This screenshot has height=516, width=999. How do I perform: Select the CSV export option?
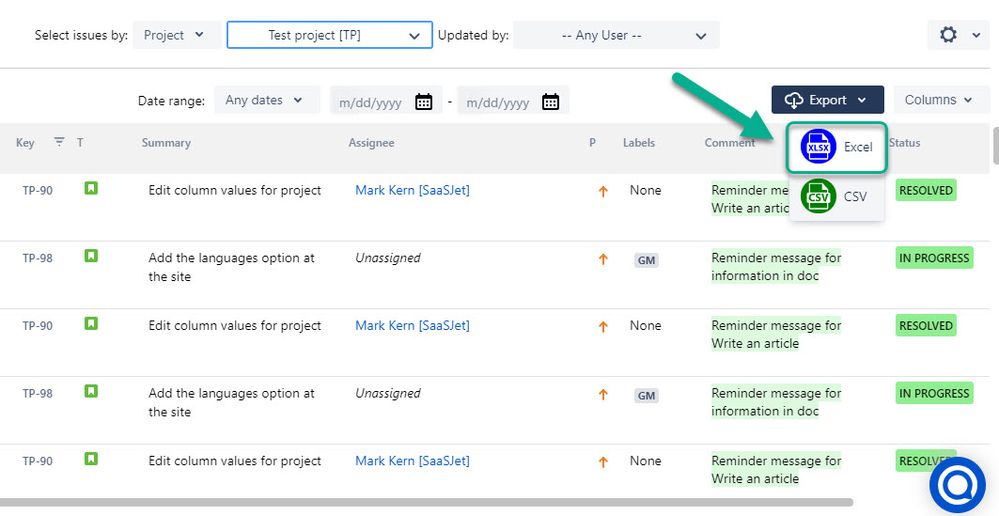pyautogui.click(x=855, y=197)
